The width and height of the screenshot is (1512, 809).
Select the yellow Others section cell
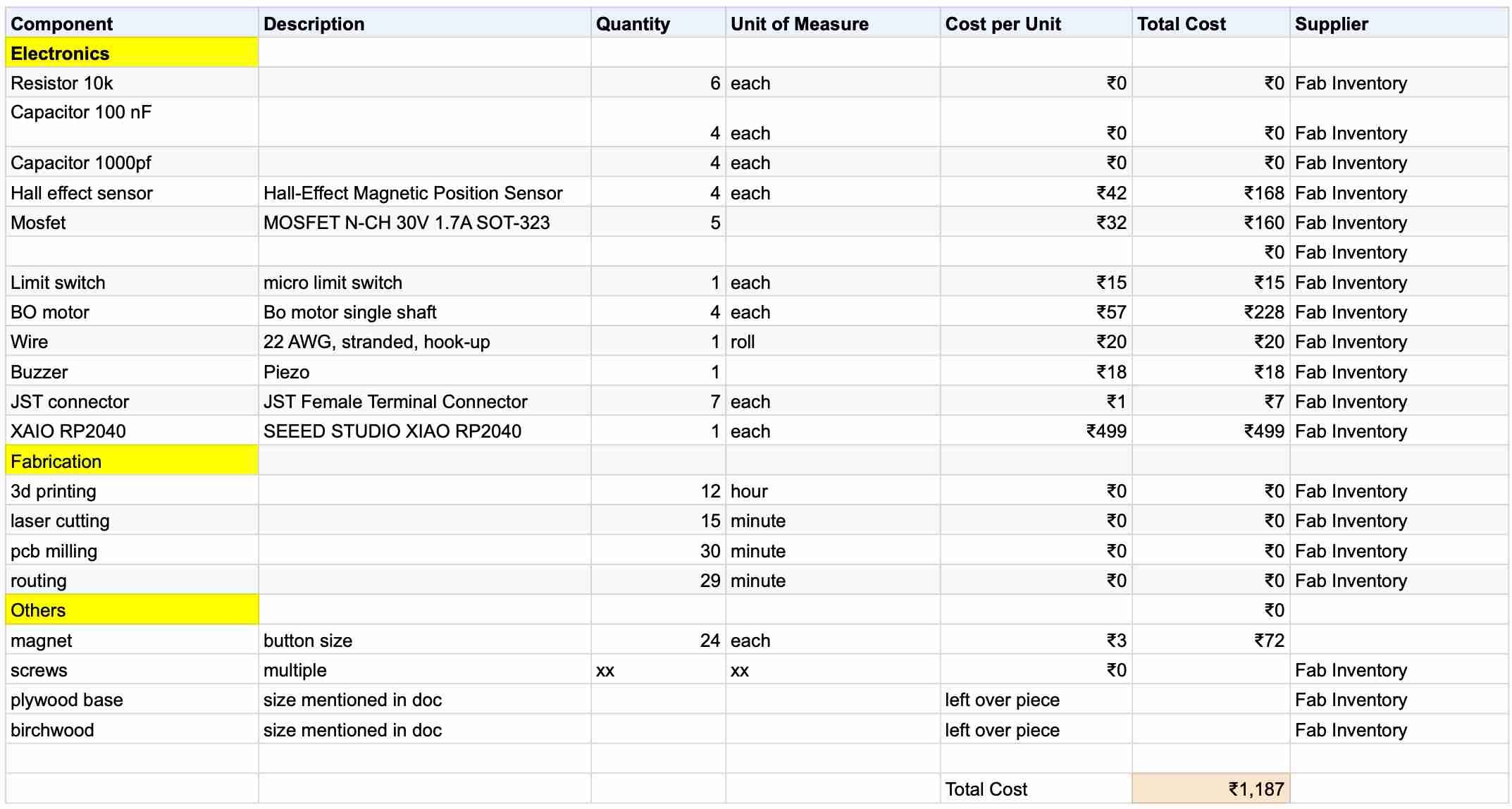point(132,610)
